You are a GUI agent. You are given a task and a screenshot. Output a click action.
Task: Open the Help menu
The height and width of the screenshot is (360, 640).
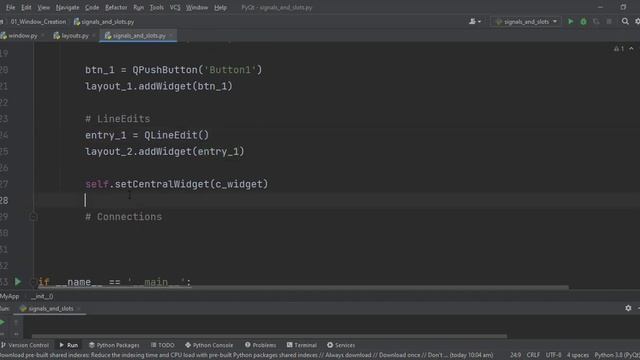point(220,7)
